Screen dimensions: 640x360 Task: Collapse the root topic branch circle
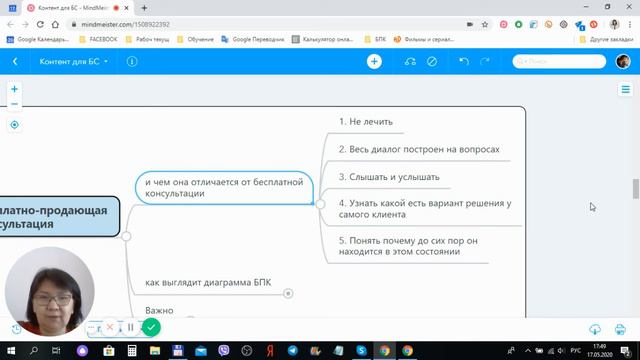(x=126, y=236)
